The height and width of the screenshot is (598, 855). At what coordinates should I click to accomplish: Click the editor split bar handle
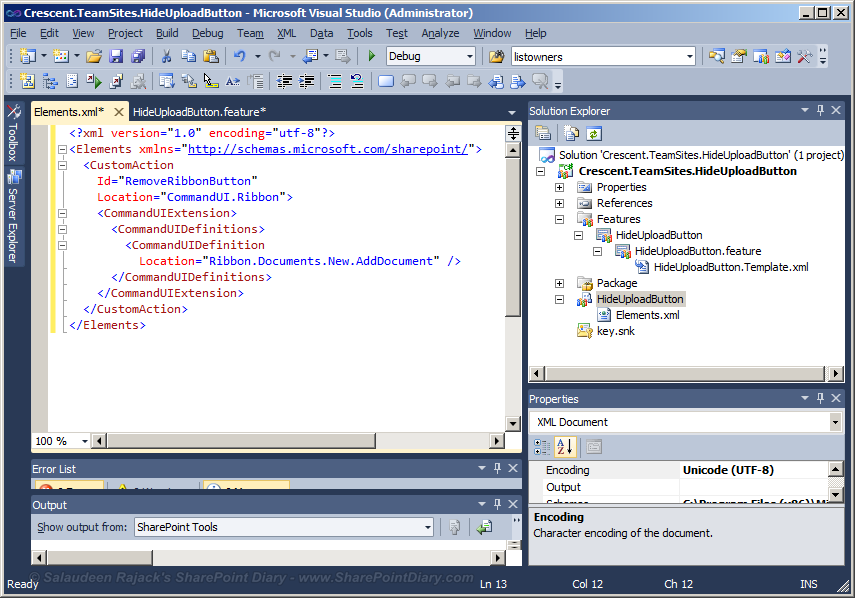(x=513, y=133)
